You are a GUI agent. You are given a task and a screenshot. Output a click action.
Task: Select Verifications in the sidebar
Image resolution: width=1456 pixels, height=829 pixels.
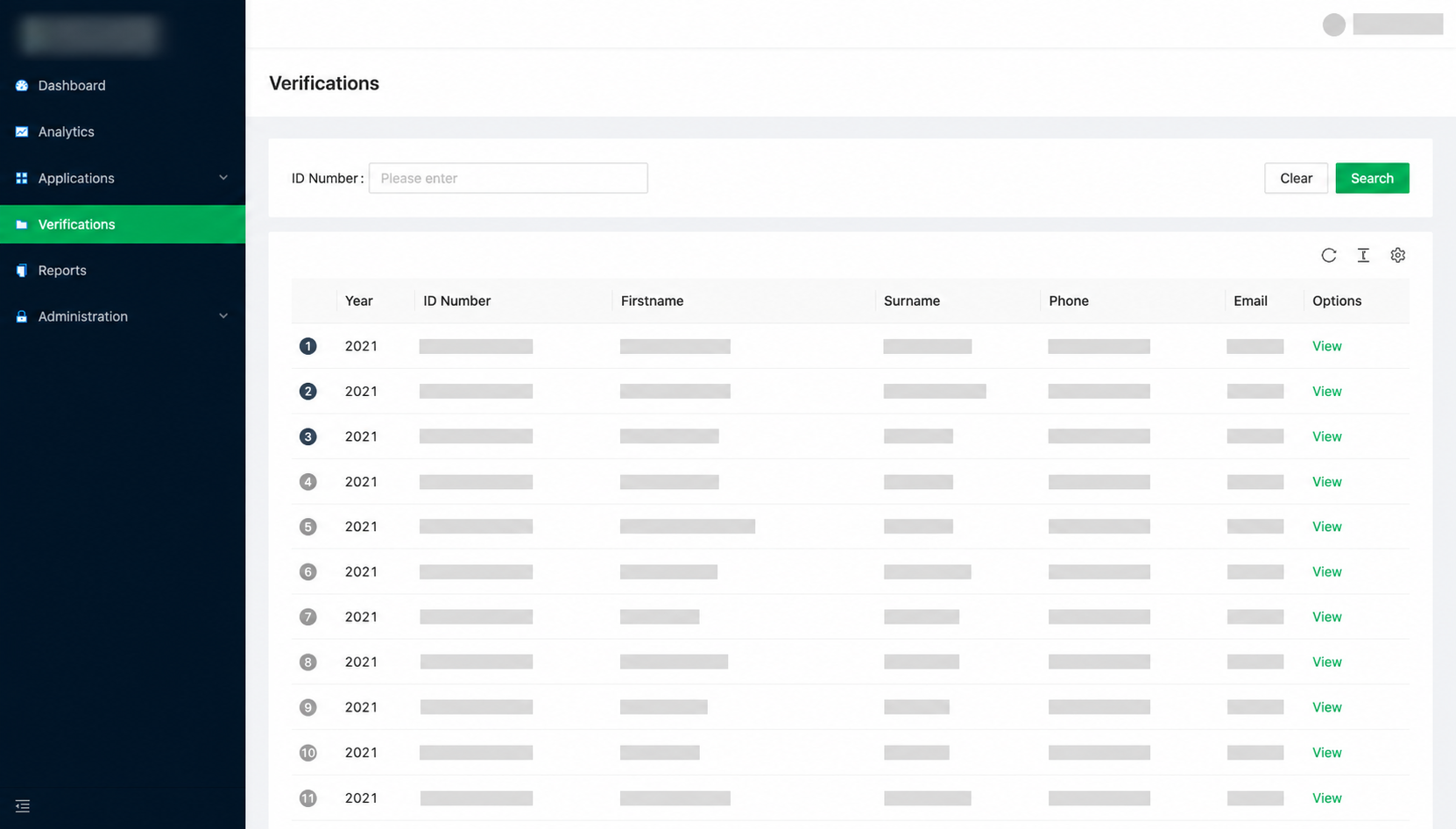coord(123,224)
